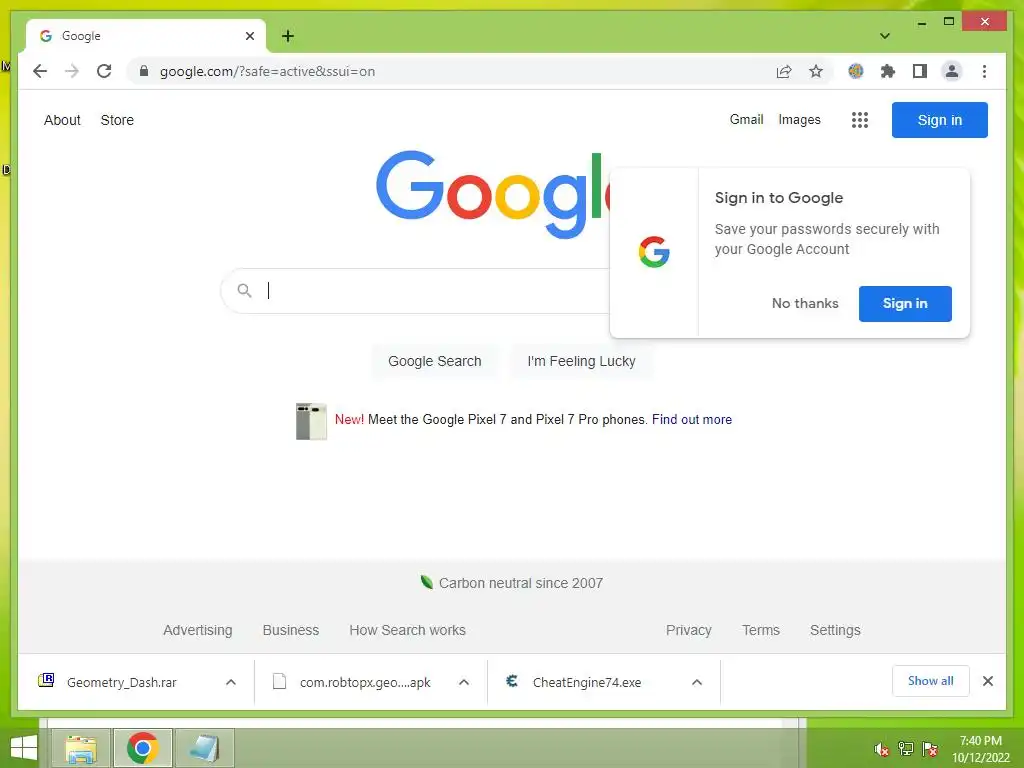Click the Geometry_Dash.rar file icon
The height and width of the screenshot is (768, 1024).
click(46, 681)
